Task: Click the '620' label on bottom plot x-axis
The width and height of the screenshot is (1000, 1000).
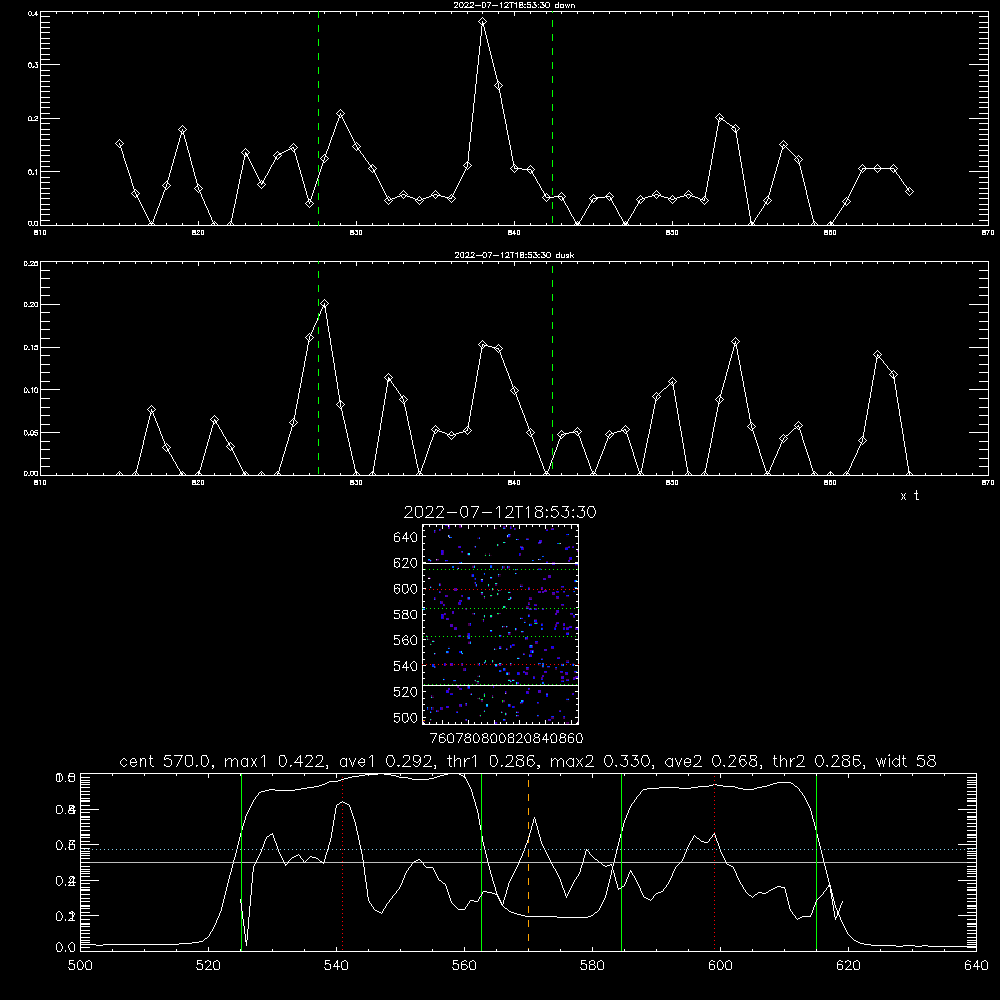Action: pos(848,966)
